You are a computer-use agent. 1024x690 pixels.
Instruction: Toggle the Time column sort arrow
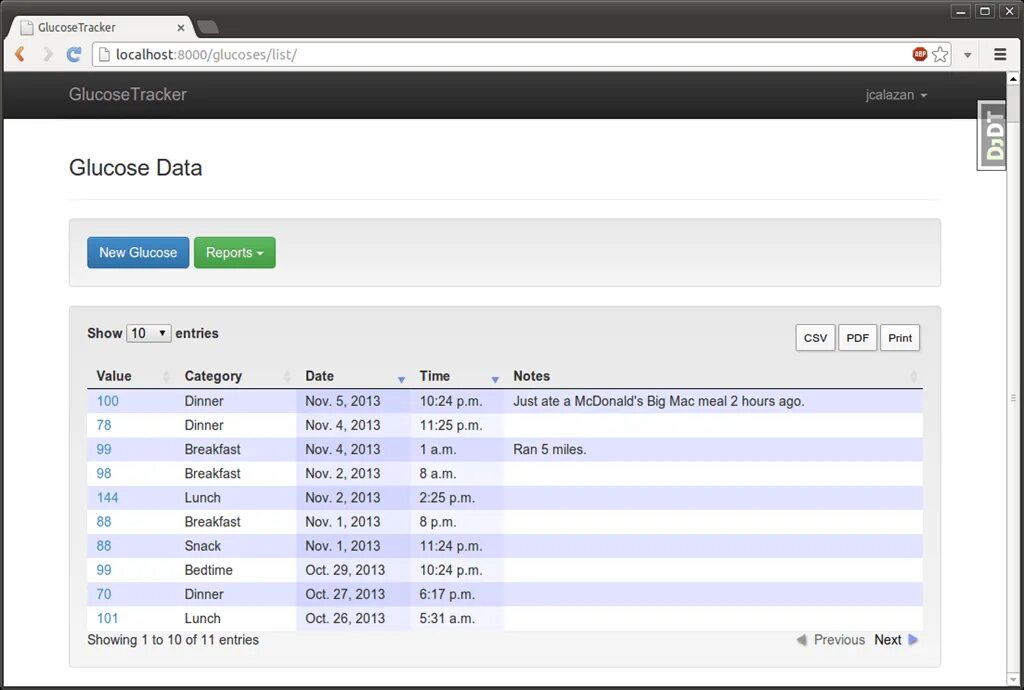pyautogui.click(x=495, y=379)
